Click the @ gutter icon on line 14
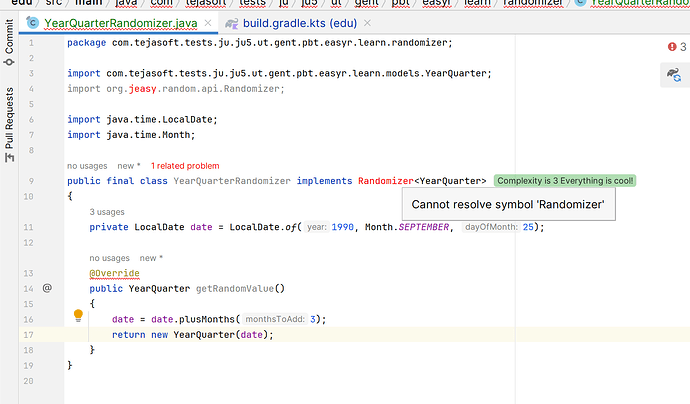 [x=47, y=288]
